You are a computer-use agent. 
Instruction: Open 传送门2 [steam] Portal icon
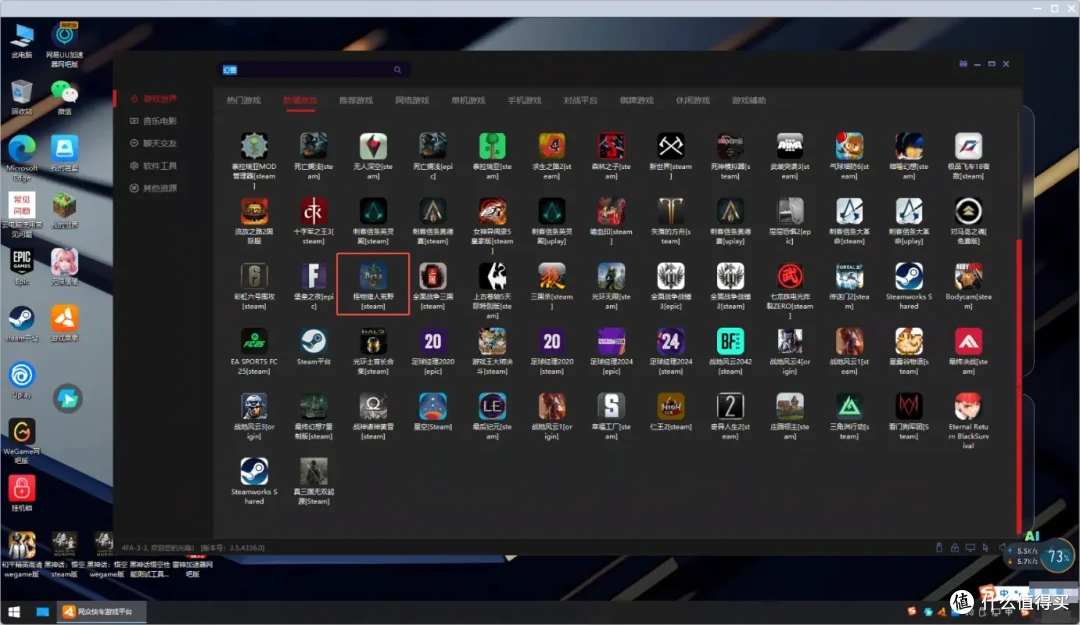(x=849, y=276)
